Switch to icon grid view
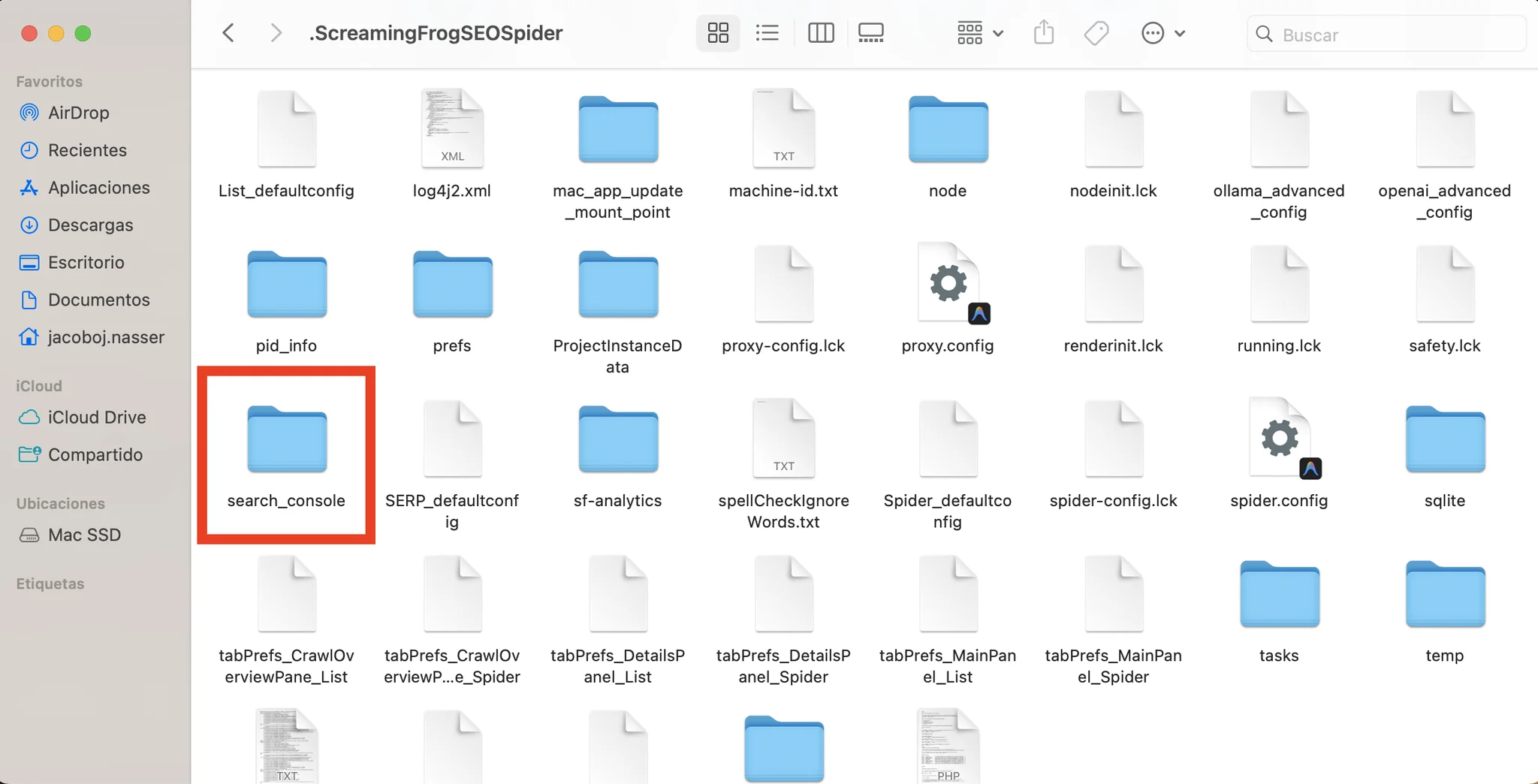Image resolution: width=1538 pixels, height=784 pixels. click(x=718, y=33)
